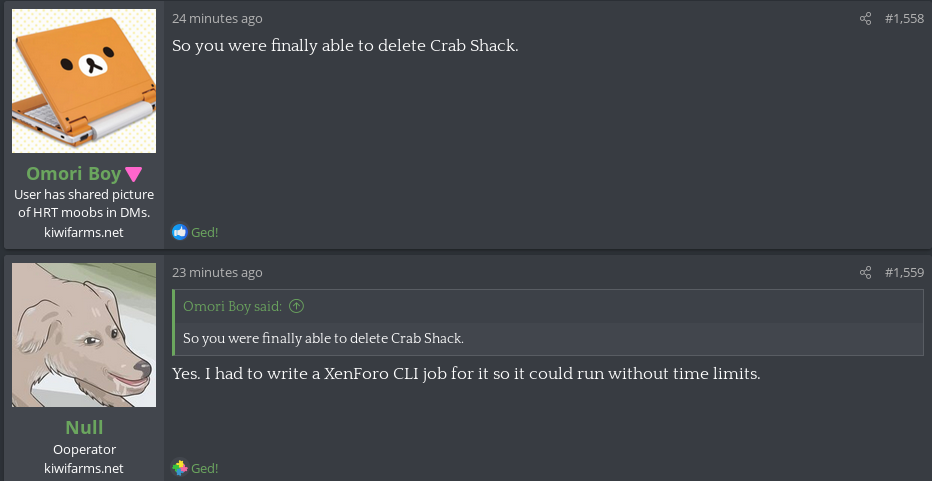
Task: Open permalink #1,558
Action: [904, 19]
